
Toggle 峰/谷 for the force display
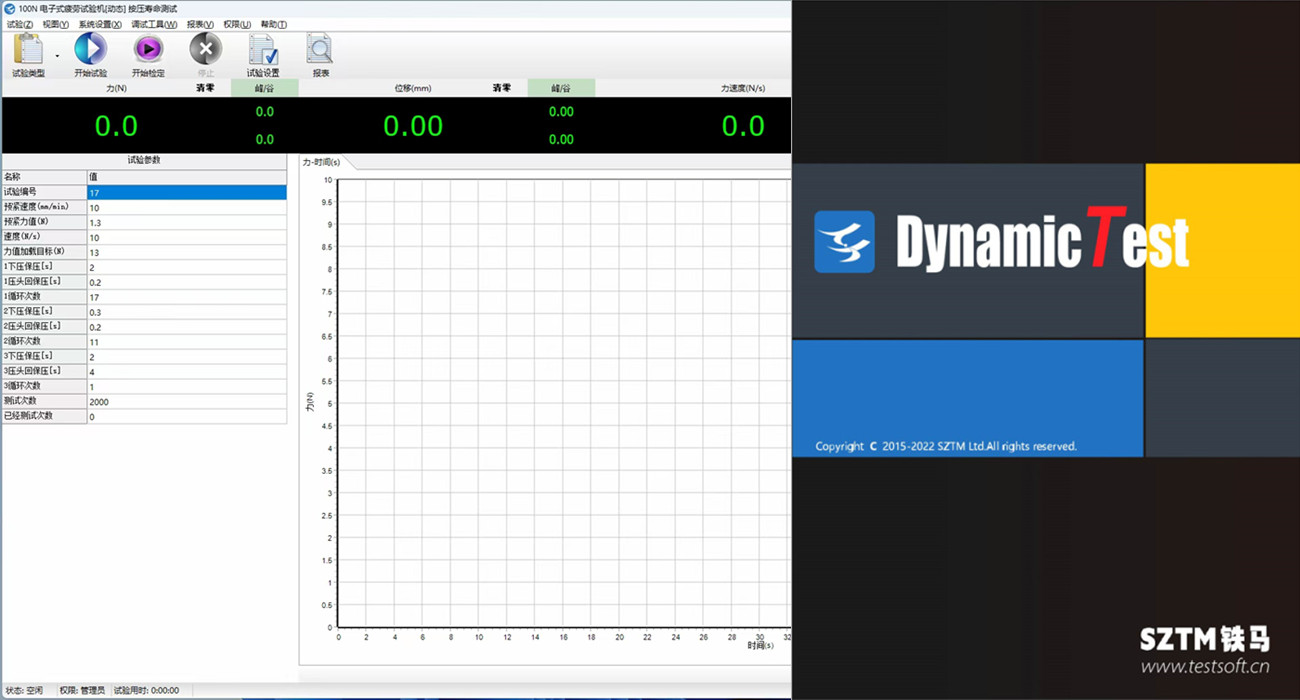pyautogui.click(x=264, y=88)
